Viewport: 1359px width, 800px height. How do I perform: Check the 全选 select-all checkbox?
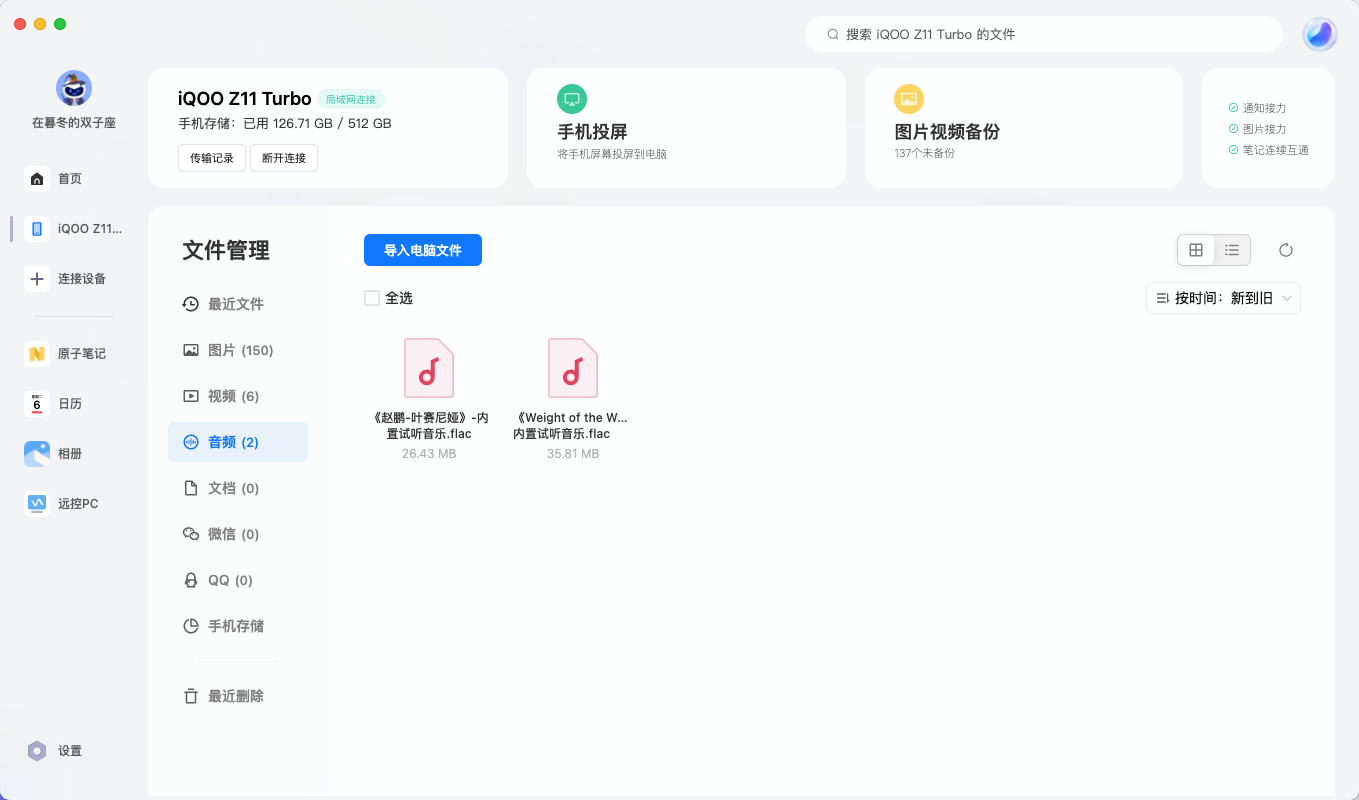[371, 298]
